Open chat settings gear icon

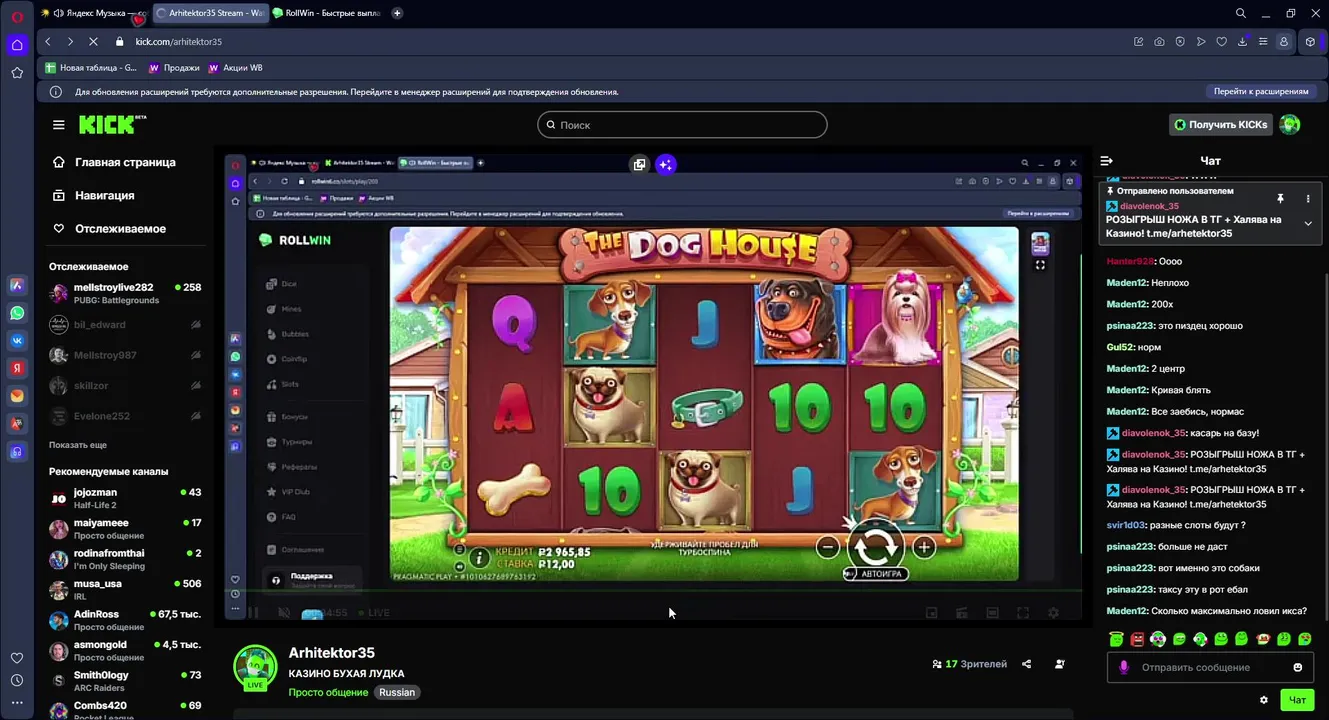coord(1264,700)
